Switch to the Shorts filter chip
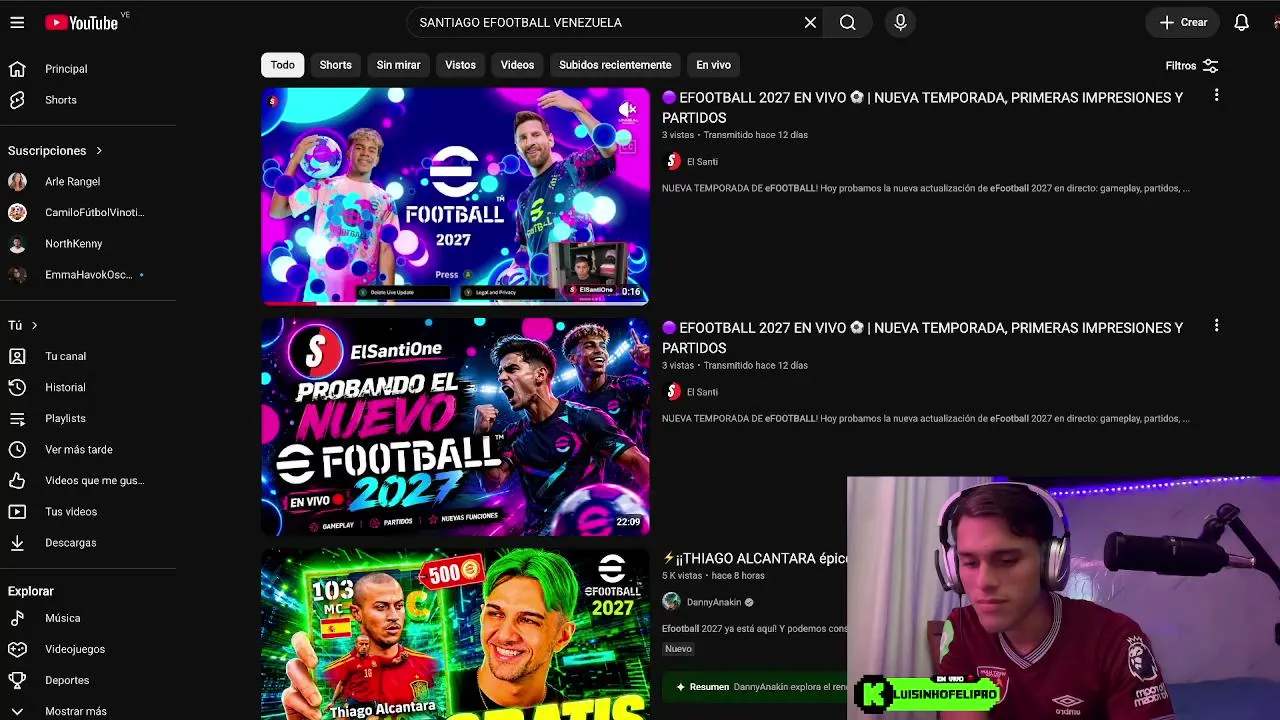1280x720 pixels. 336,65
